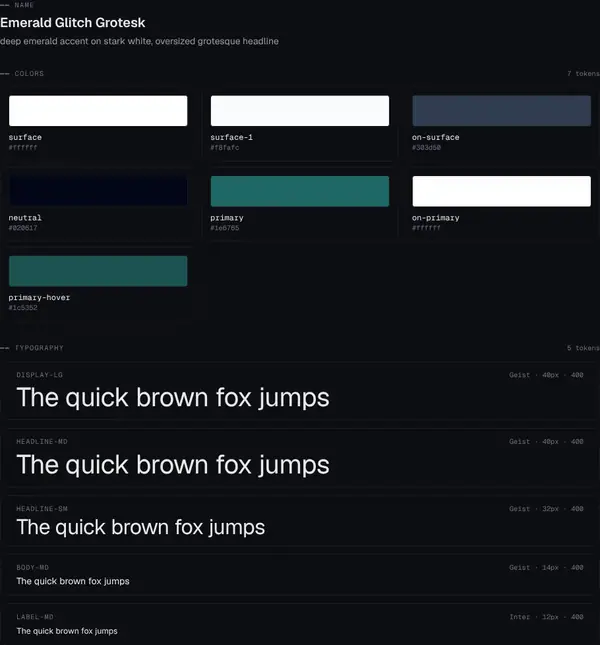Click the 'DISPLAY-LG' typography label
Viewport: 600px width, 645px height.
tap(39, 375)
